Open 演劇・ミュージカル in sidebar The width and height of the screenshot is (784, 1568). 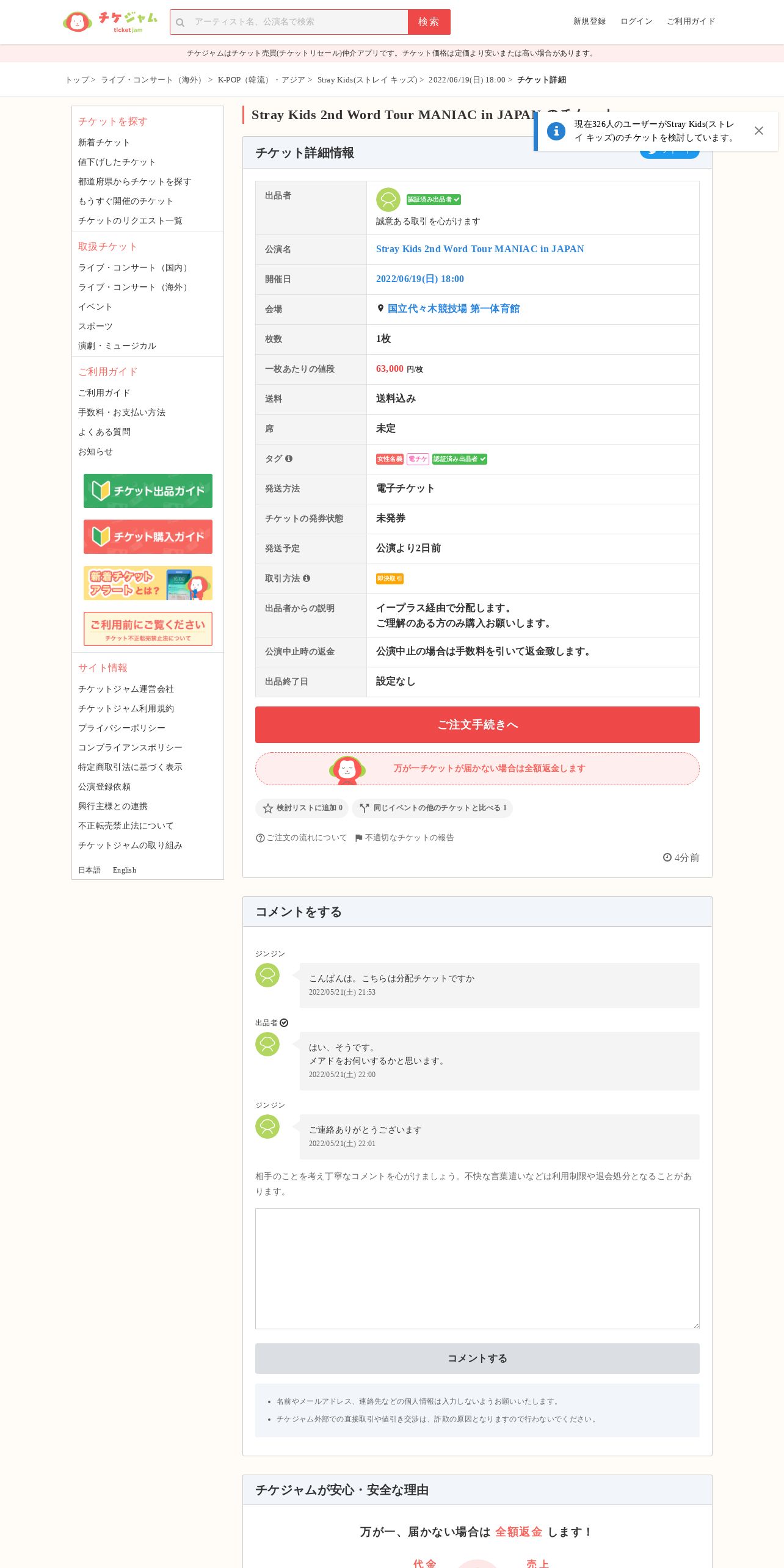[117, 346]
